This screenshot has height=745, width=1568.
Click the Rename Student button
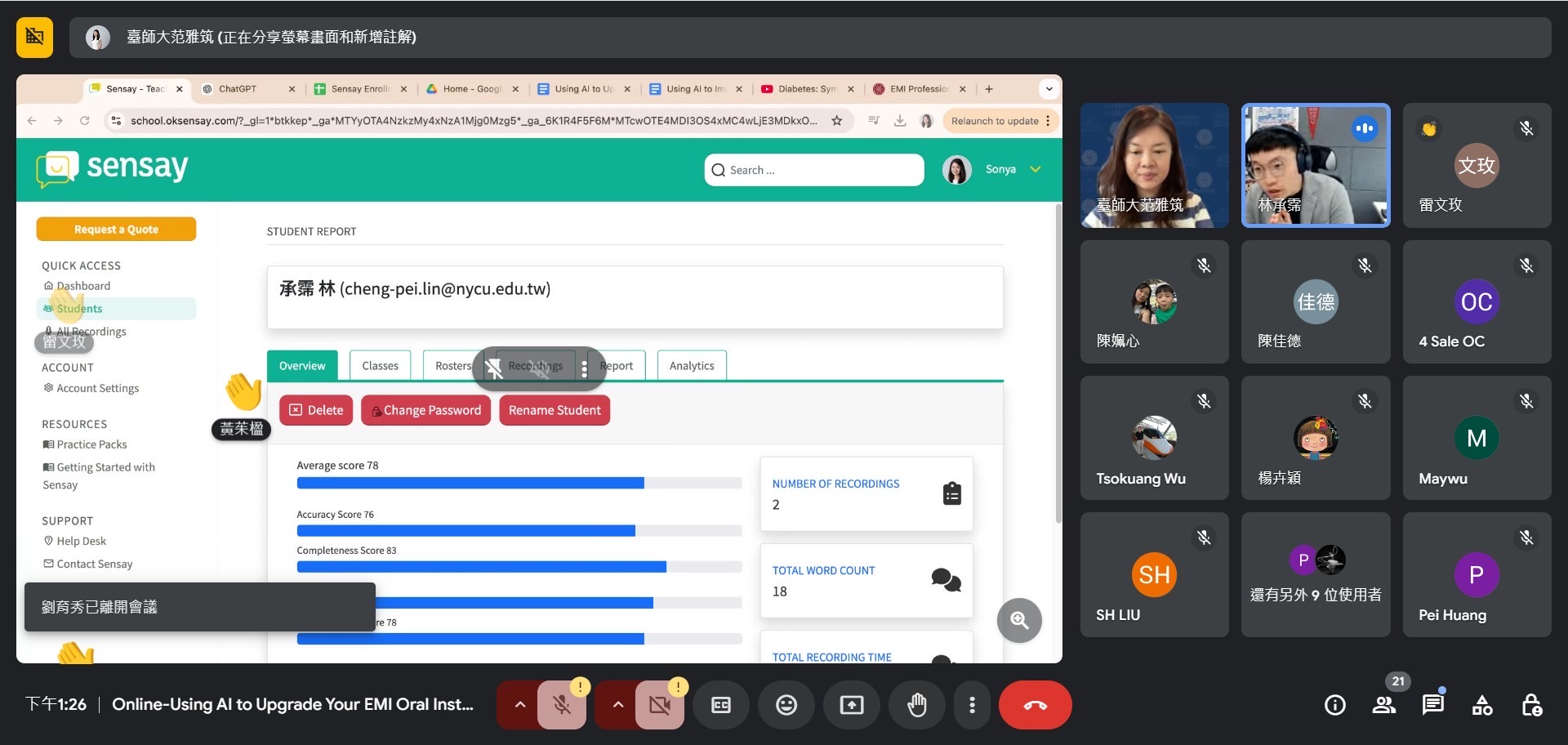554,410
